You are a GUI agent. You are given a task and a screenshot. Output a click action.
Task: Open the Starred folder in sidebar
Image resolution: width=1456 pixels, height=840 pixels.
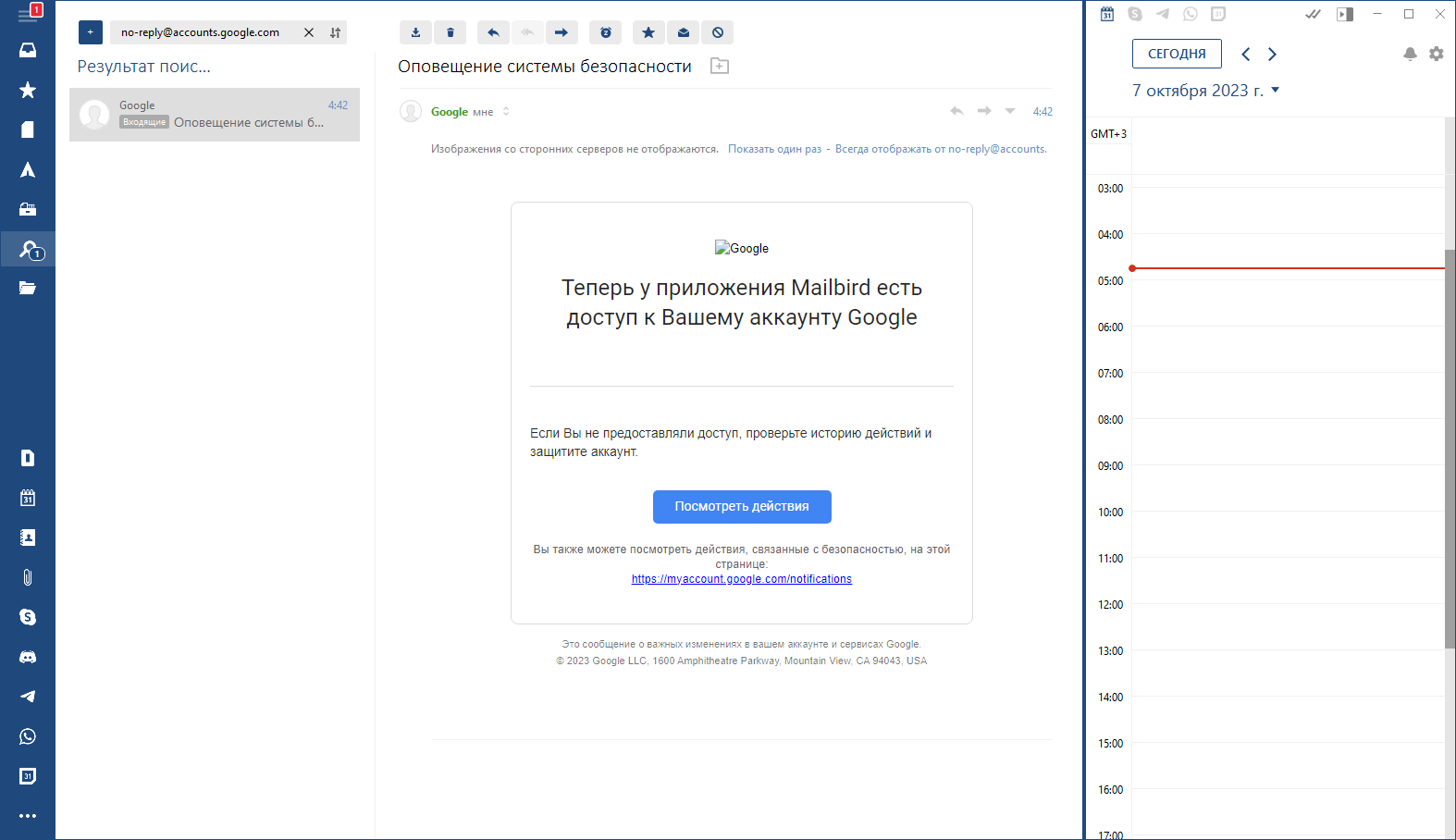click(28, 90)
